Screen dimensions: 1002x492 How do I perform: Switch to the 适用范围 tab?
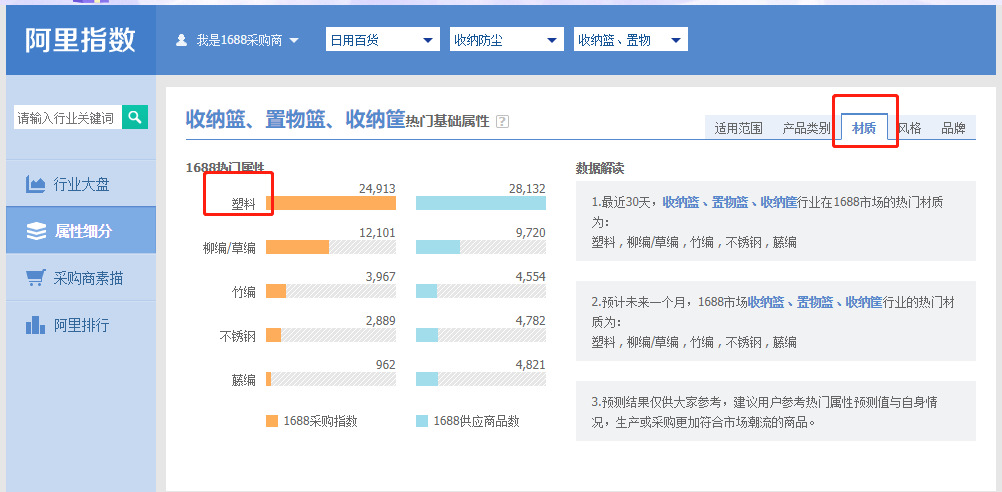pyautogui.click(x=738, y=128)
